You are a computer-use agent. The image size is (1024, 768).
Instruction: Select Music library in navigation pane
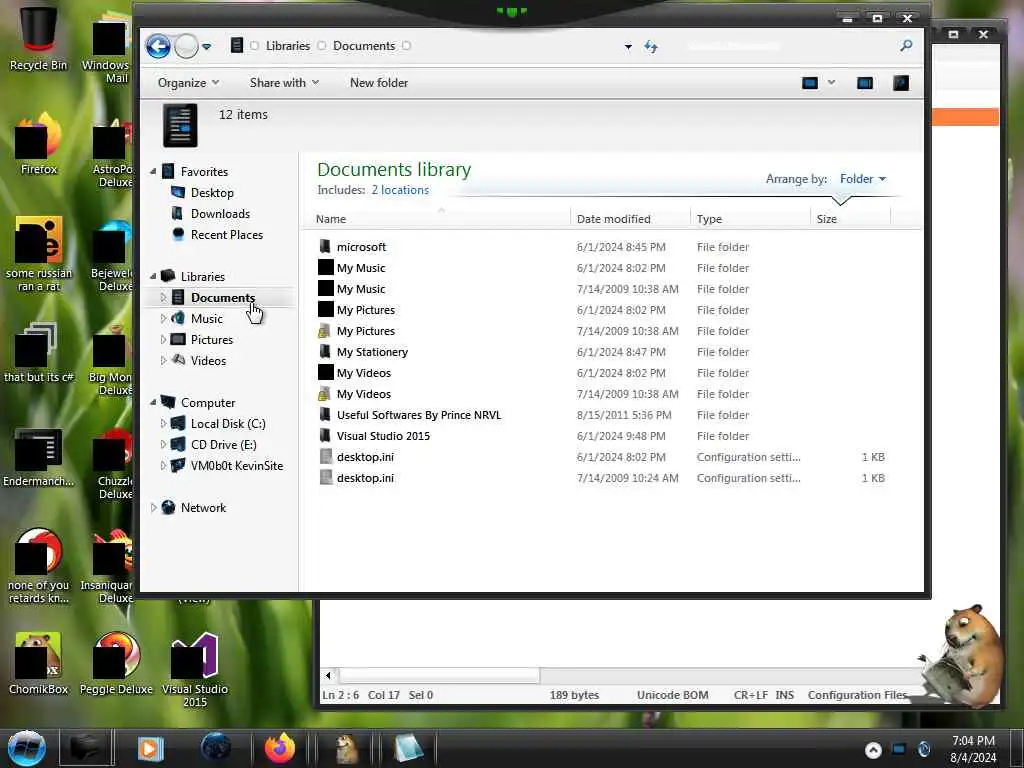(206, 319)
